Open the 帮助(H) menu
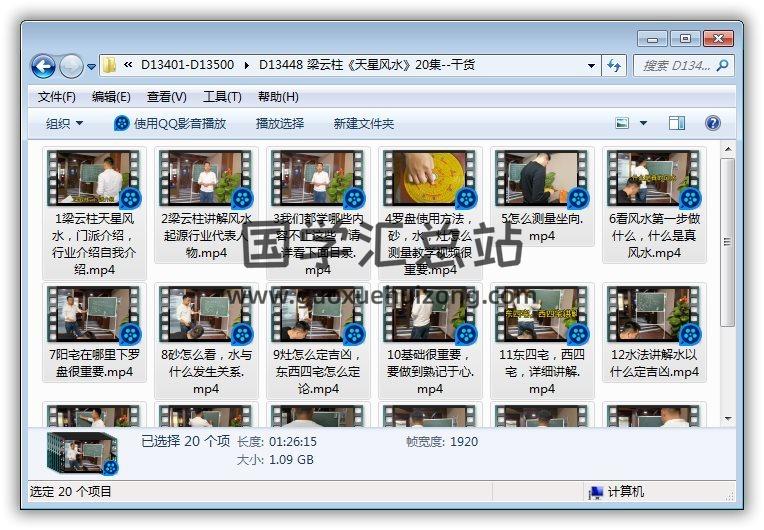This screenshot has height=530, width=764. [x=278, y=97]
